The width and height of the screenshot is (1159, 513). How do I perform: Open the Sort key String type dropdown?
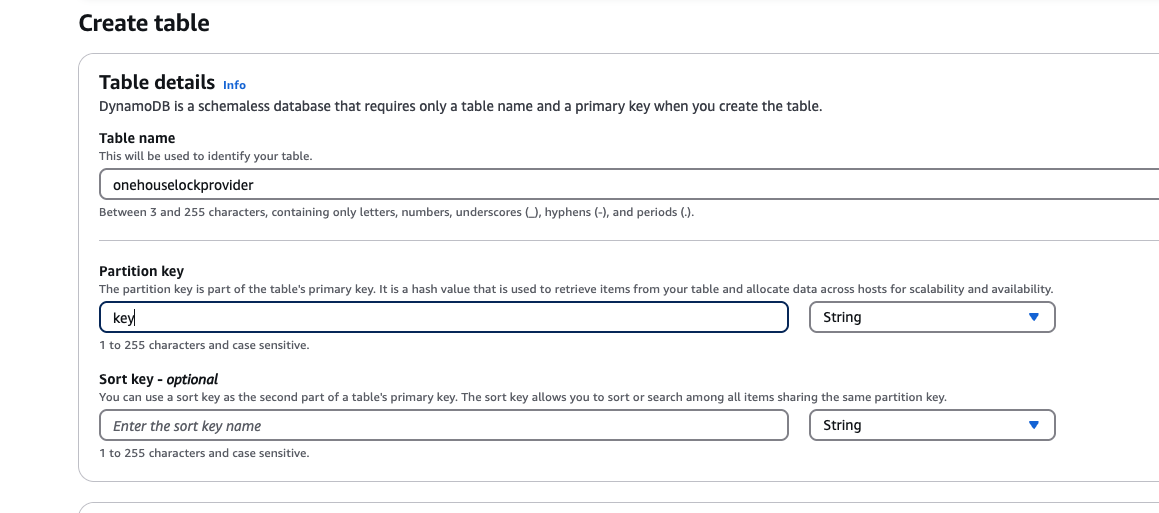coord(932,425)
